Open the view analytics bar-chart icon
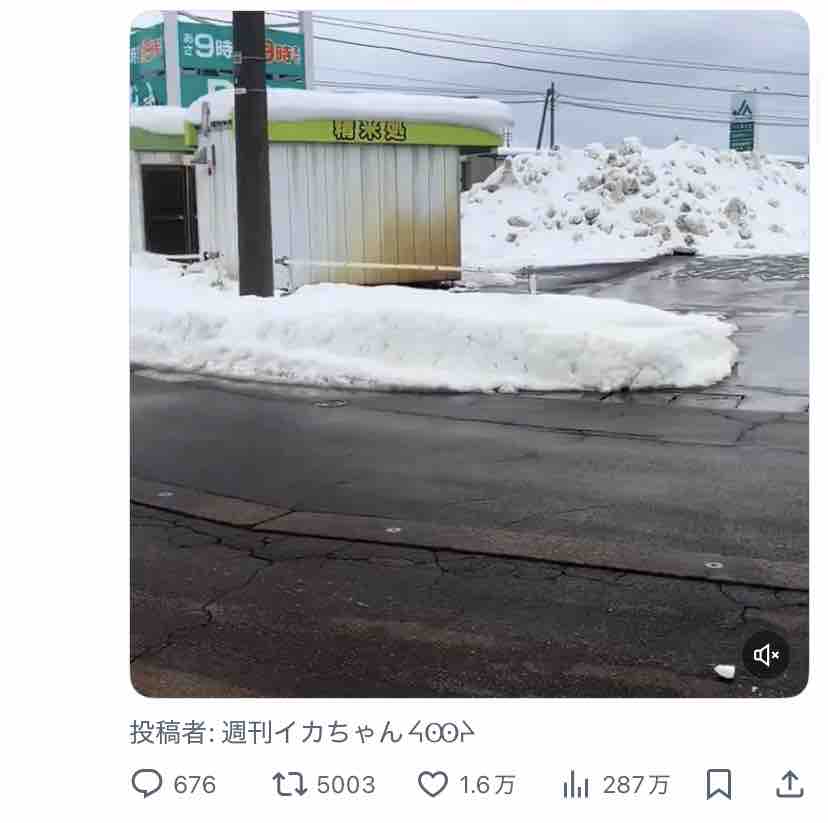The width and height of the screenshot is (828, 823). [576, 784]
